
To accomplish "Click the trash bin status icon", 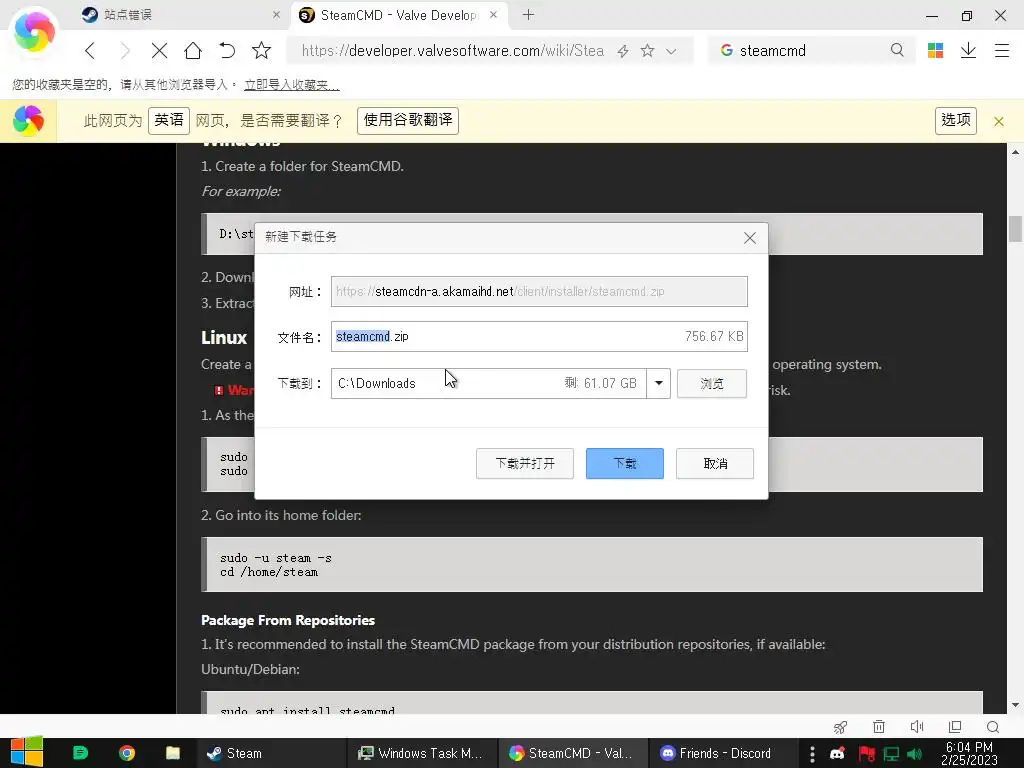I will point(879,726).
